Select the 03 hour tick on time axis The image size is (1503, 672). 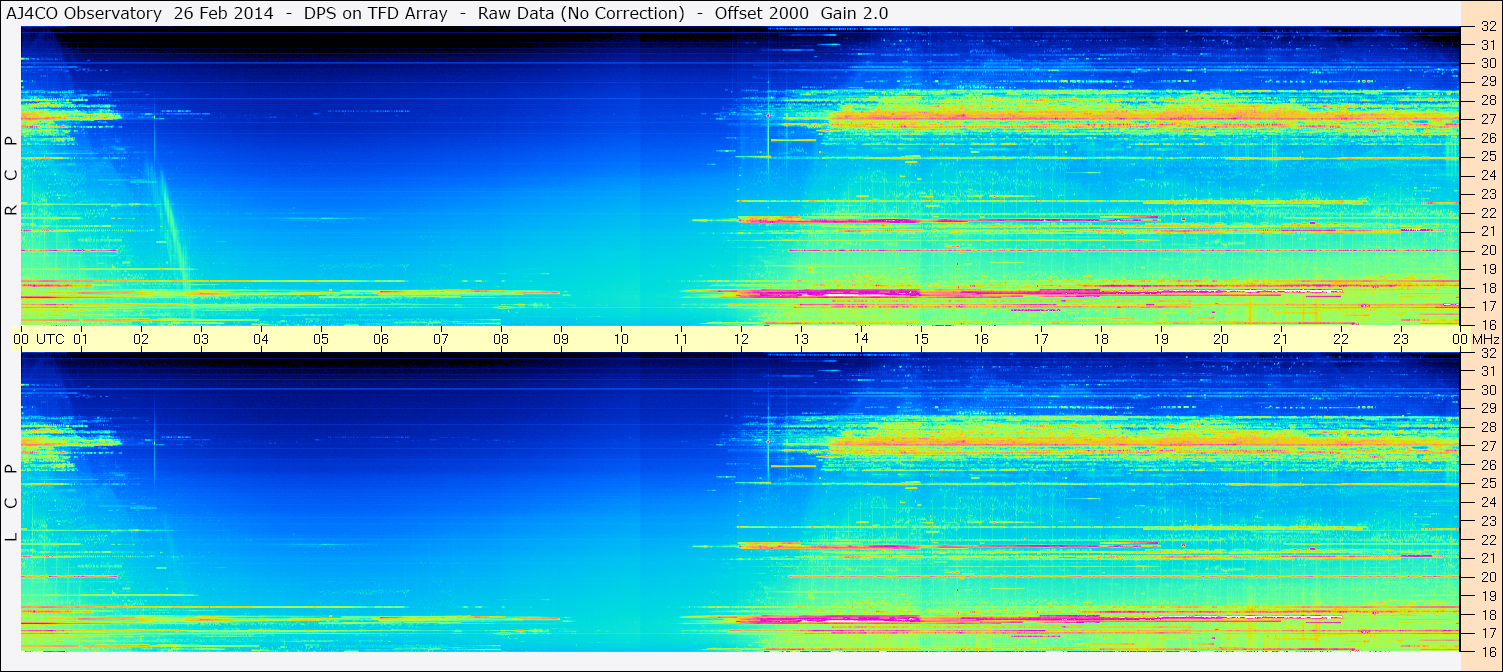coord(201,339)
